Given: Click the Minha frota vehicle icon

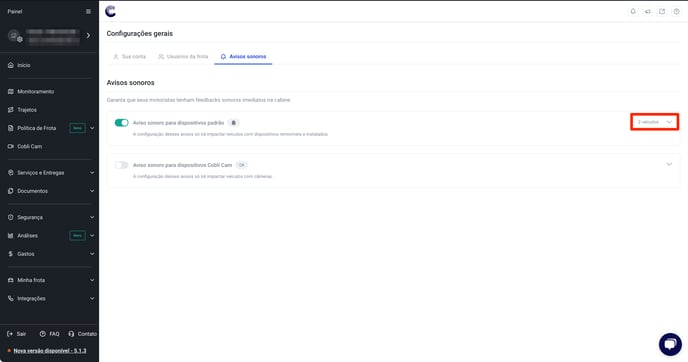Looking at the screenshot, I should pos(11,280).
